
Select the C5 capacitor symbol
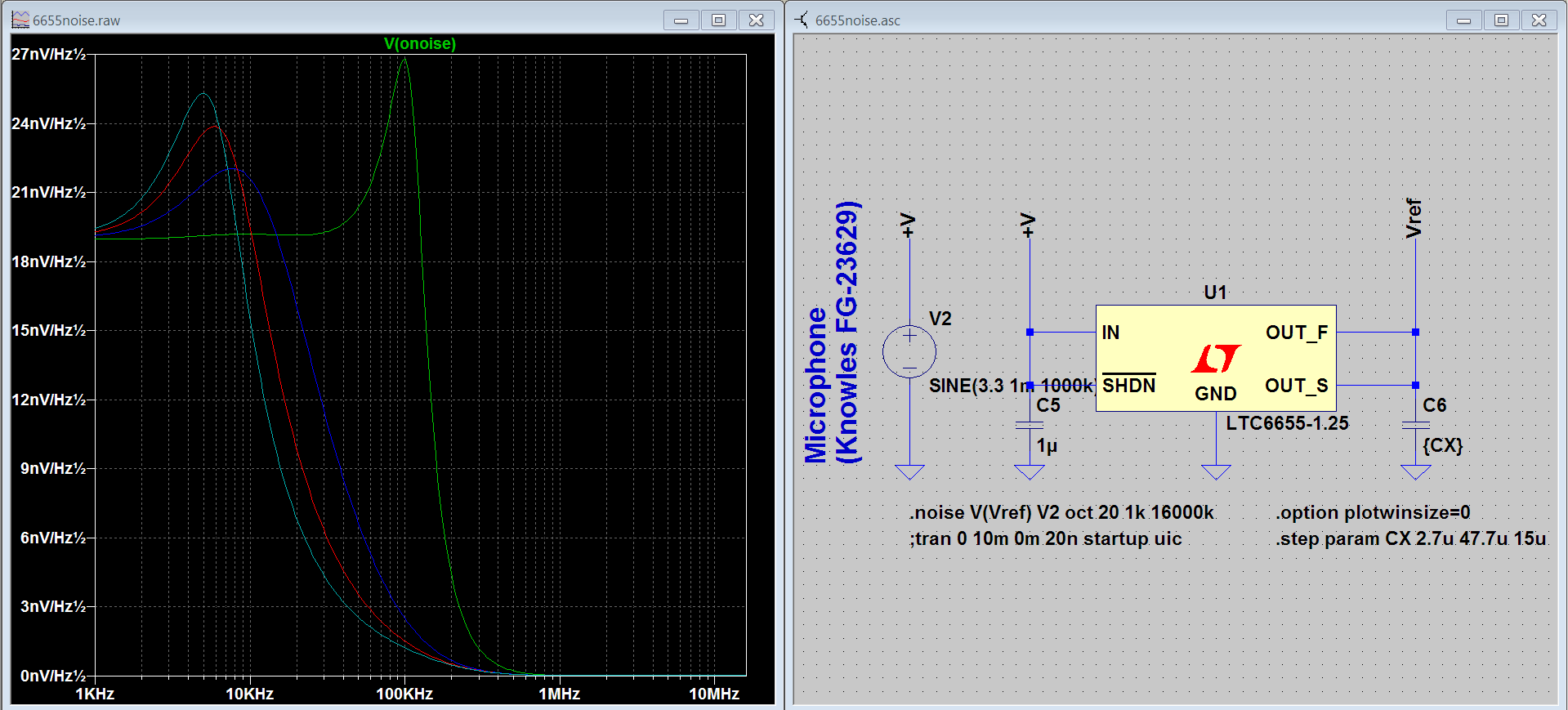[x=1030, y=425]
